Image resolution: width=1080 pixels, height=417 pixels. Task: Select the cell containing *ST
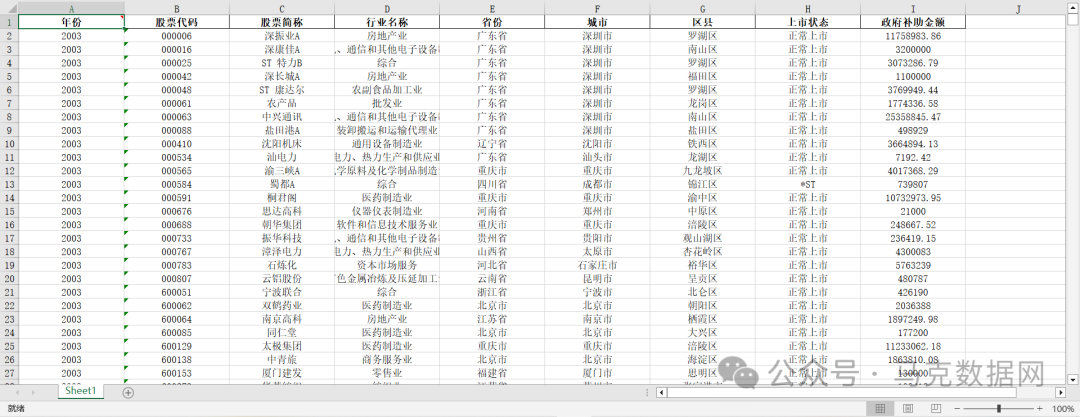(808, 184)
